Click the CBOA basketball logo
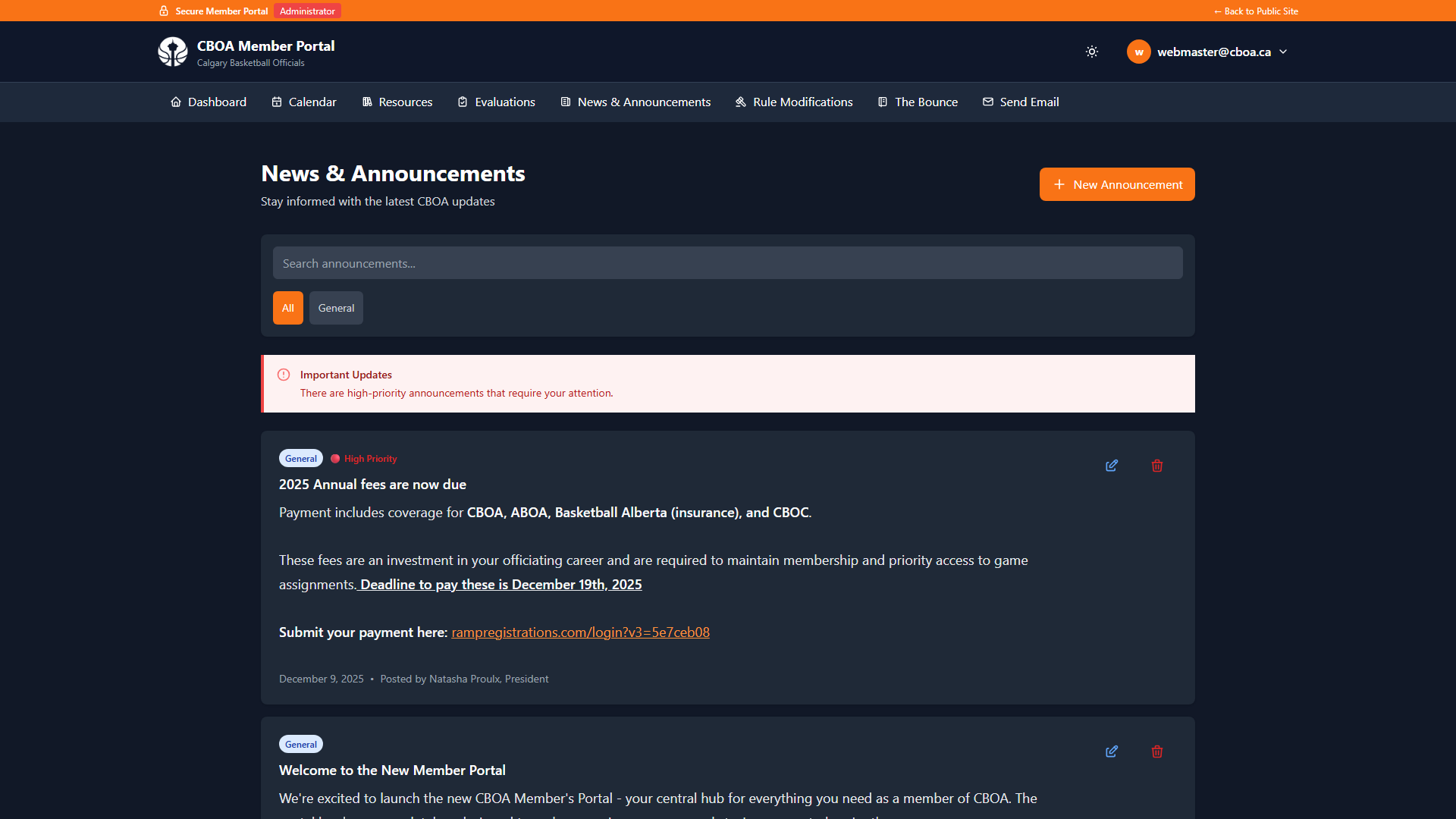This screenshot has width=1456, height=819. (x=173, y=52)
